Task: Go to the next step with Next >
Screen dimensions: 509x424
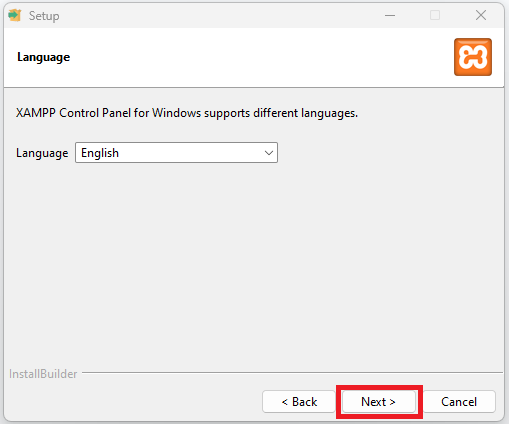Action: 379,402
